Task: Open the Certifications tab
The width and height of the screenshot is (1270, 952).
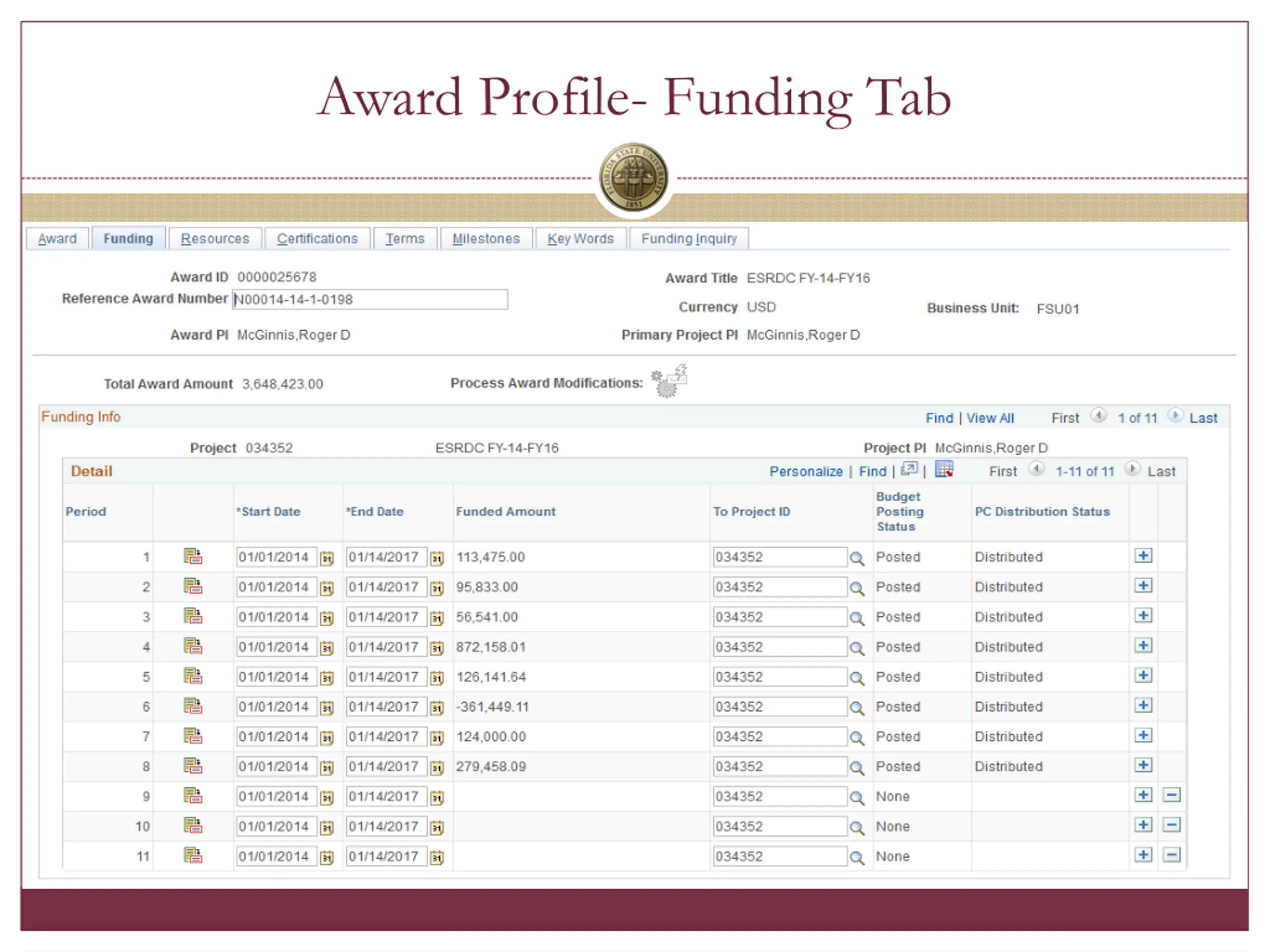Action: (x=317, y=238)
